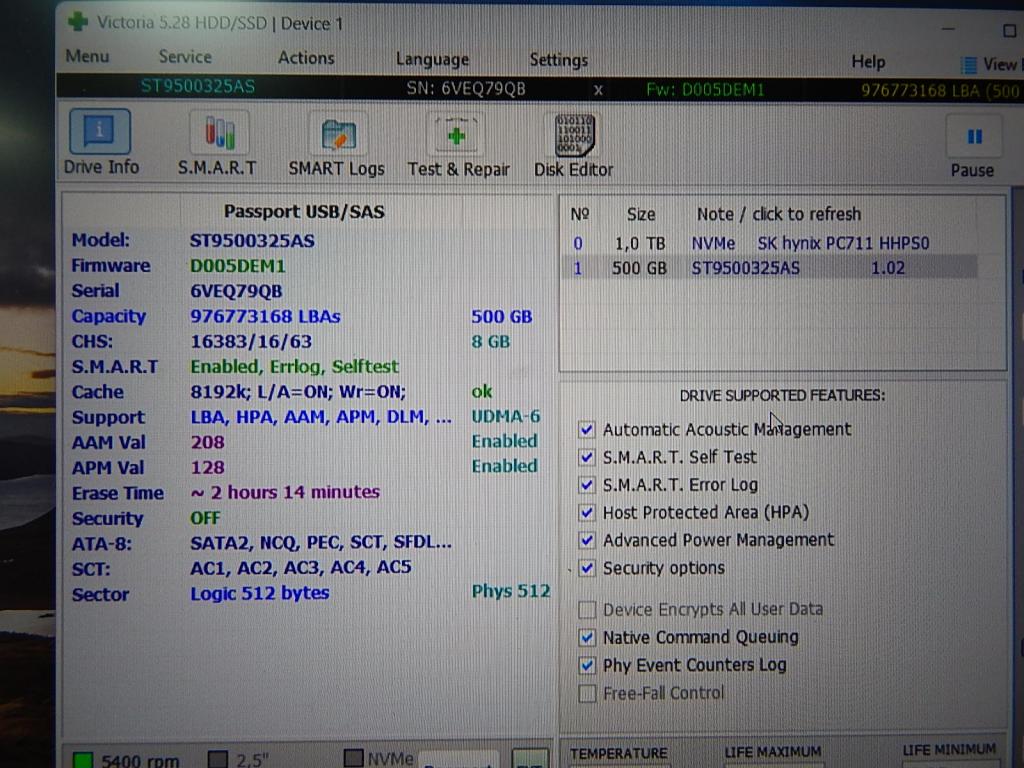Toggle Free-Fall Control checkbox
Screen dimensions: 1024x768
click(586, 693)
